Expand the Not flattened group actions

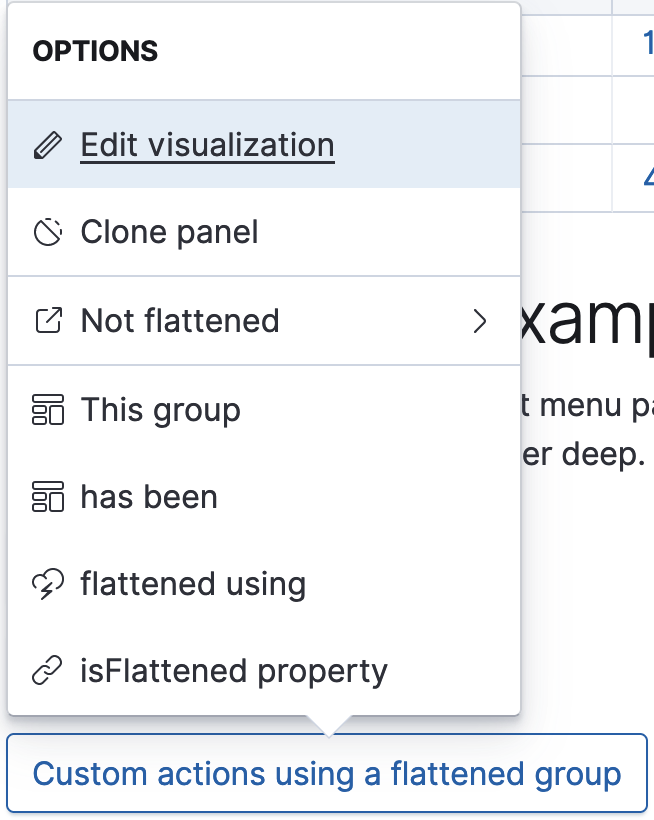481,321
